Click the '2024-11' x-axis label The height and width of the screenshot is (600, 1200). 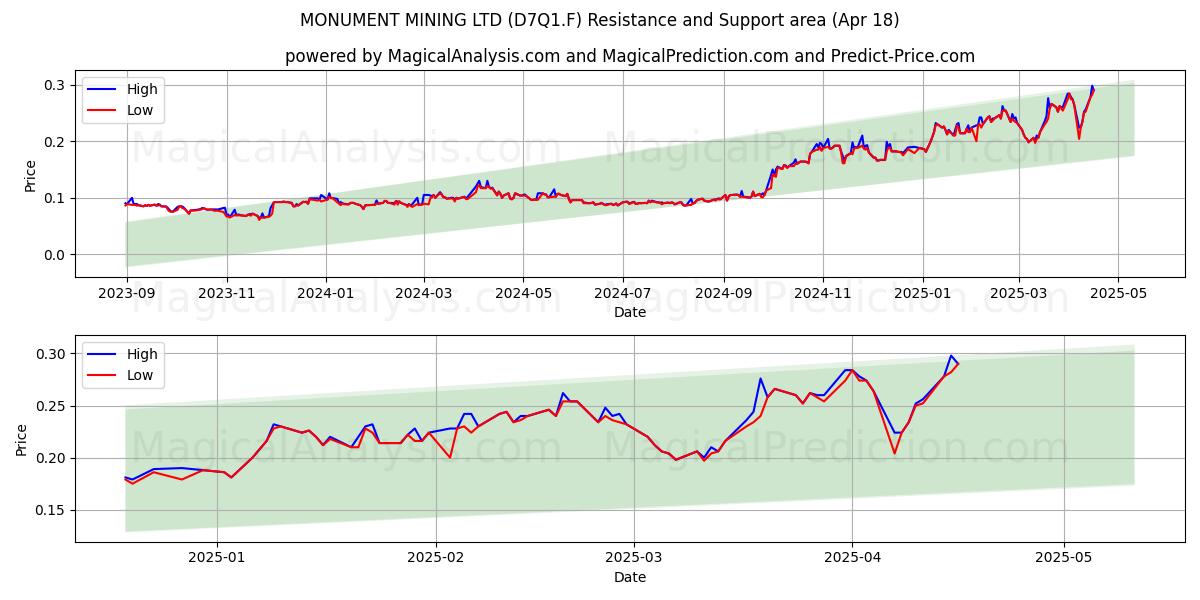point(823,294)
